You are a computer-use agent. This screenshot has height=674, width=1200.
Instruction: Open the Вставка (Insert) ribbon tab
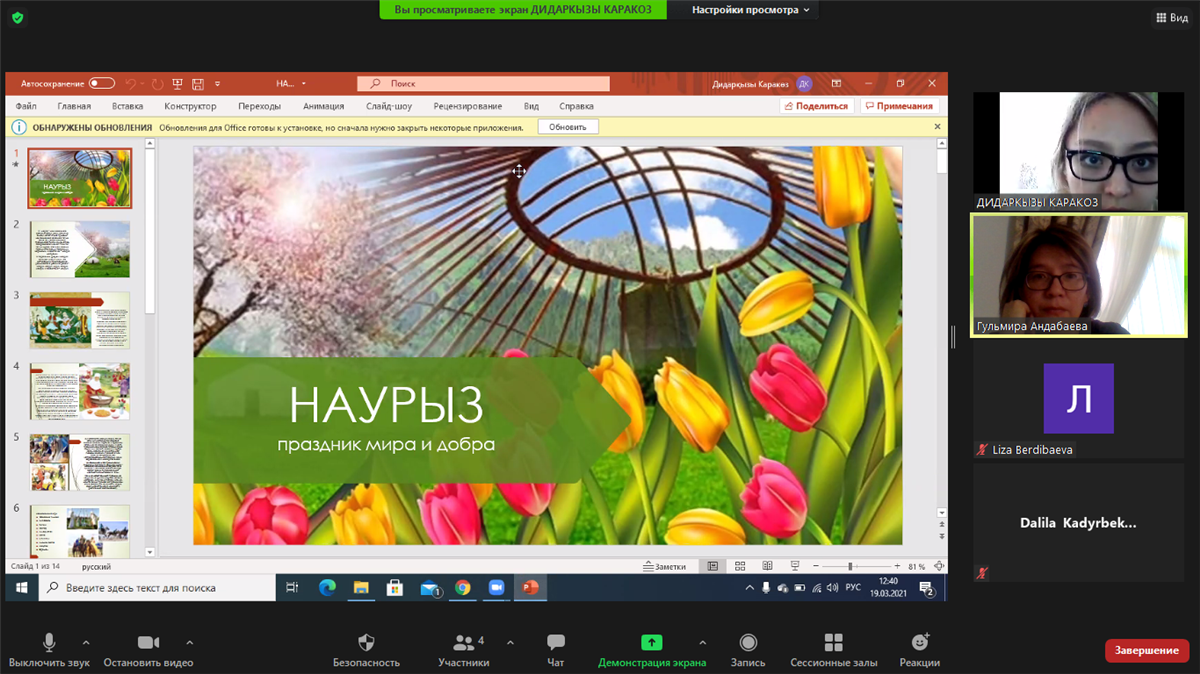pyautogui.click(x=127, y=106)
